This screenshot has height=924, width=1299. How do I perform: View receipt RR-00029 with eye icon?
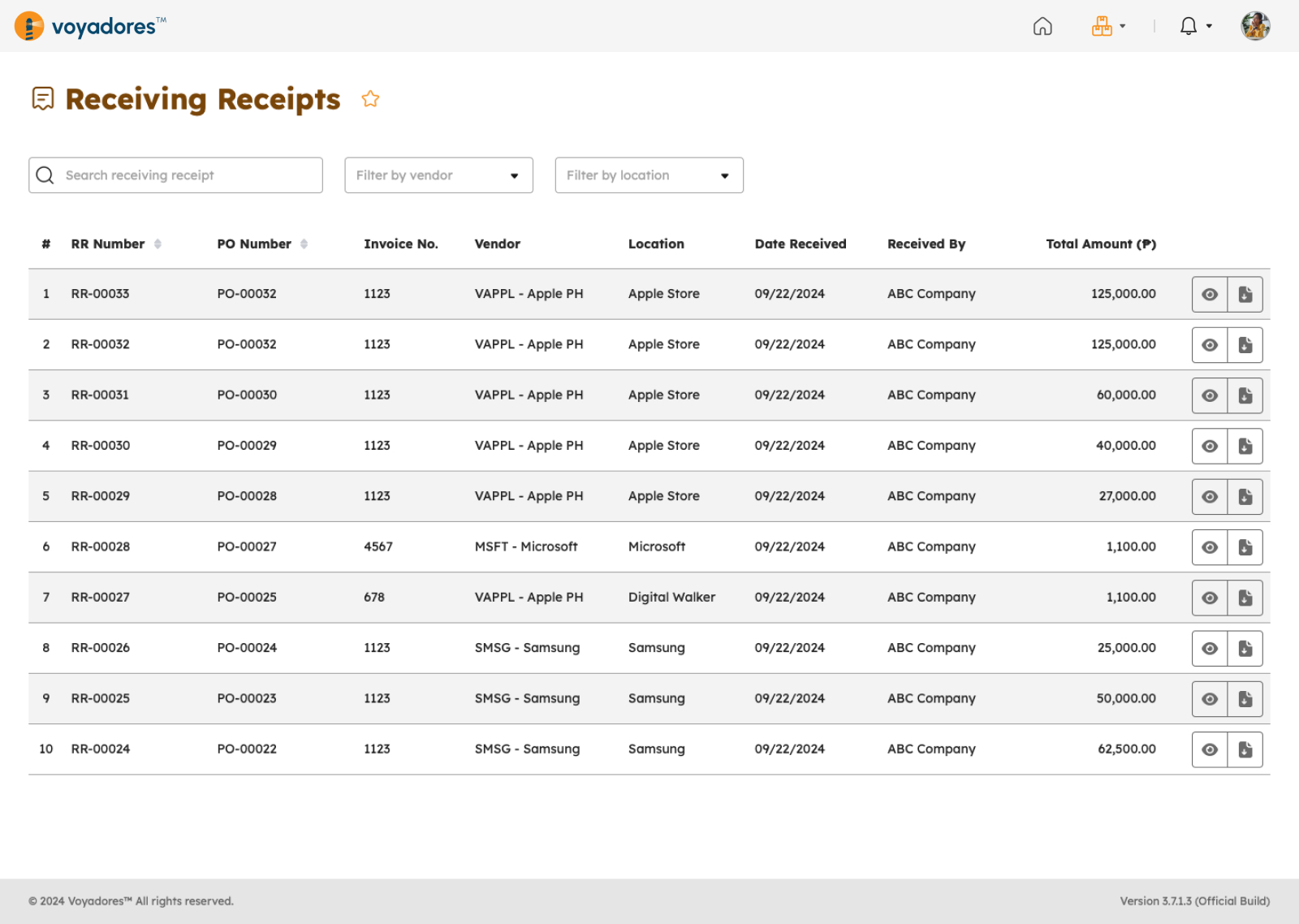click(1210, 497)
